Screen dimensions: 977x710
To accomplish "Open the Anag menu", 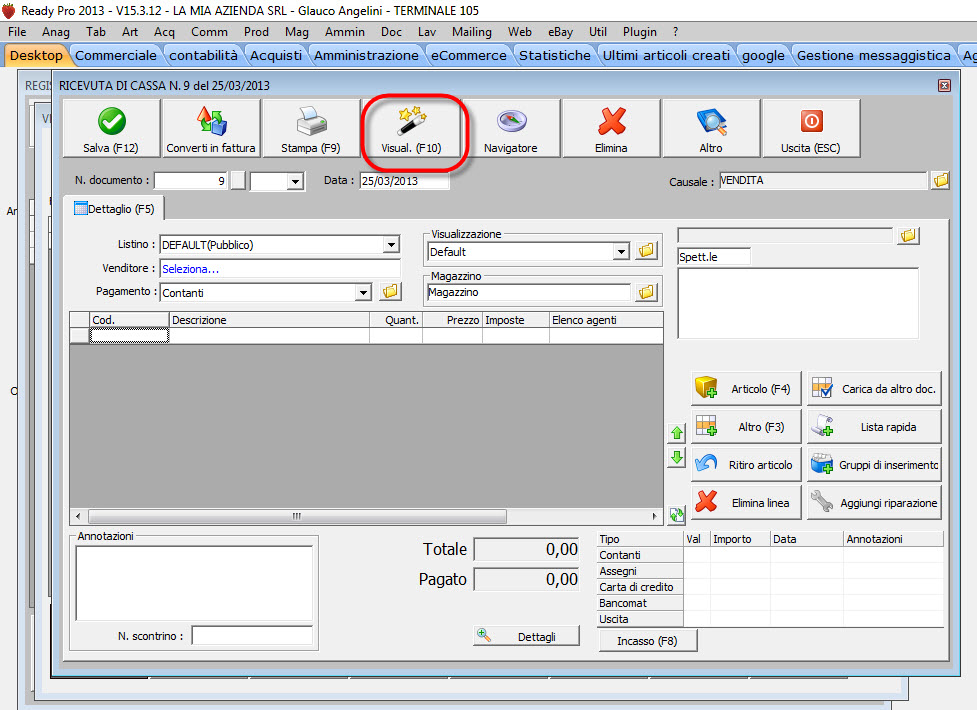I will pyautogui.click(x=55, y=32).
